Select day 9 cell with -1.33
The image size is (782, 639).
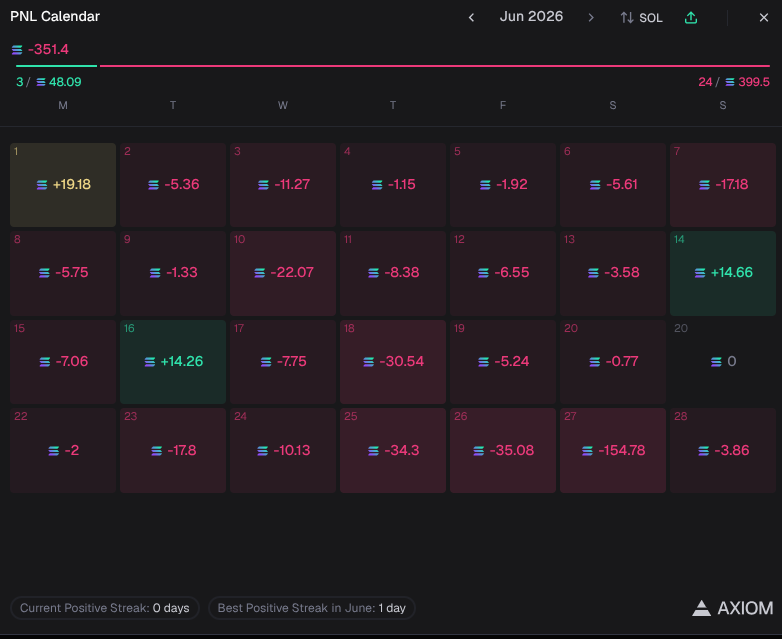pyautogui.click(x=173, y=273)
